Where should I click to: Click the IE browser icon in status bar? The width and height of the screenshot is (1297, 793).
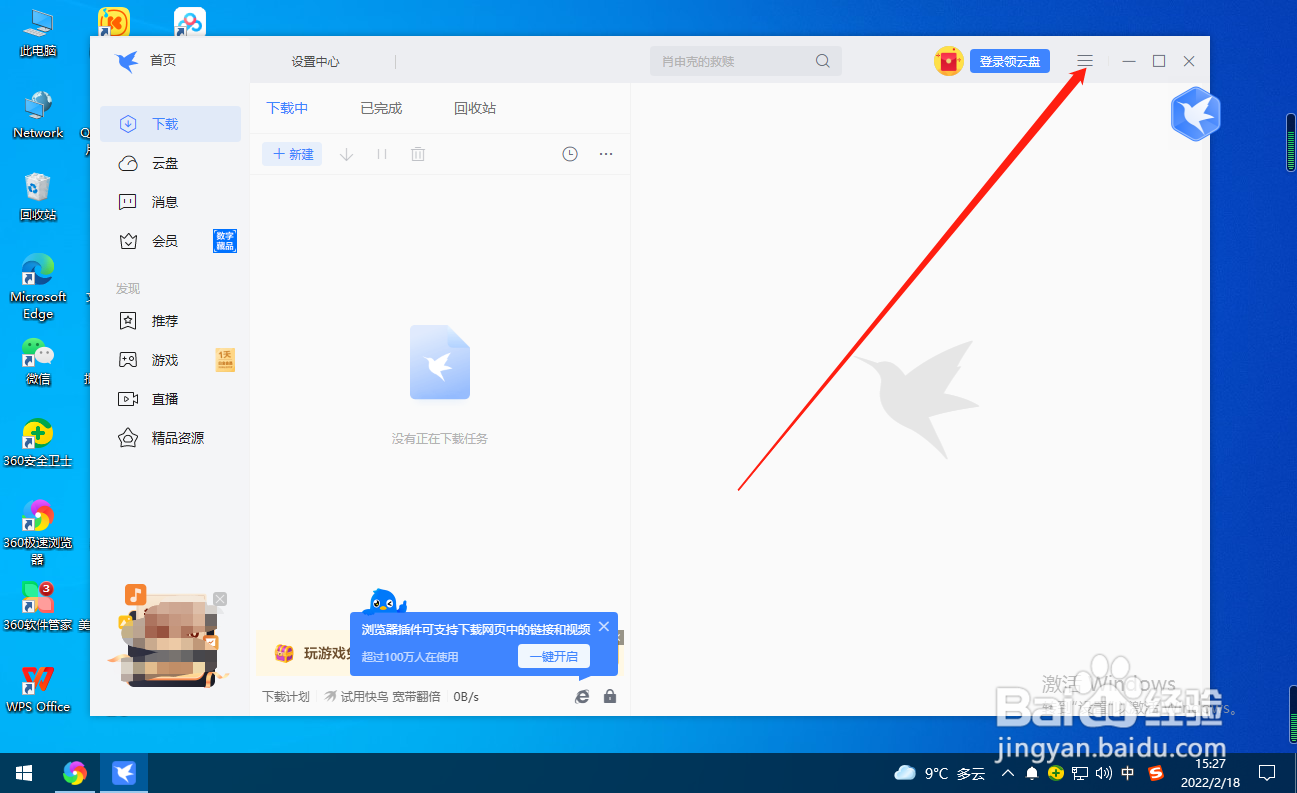tap(582, 696)
